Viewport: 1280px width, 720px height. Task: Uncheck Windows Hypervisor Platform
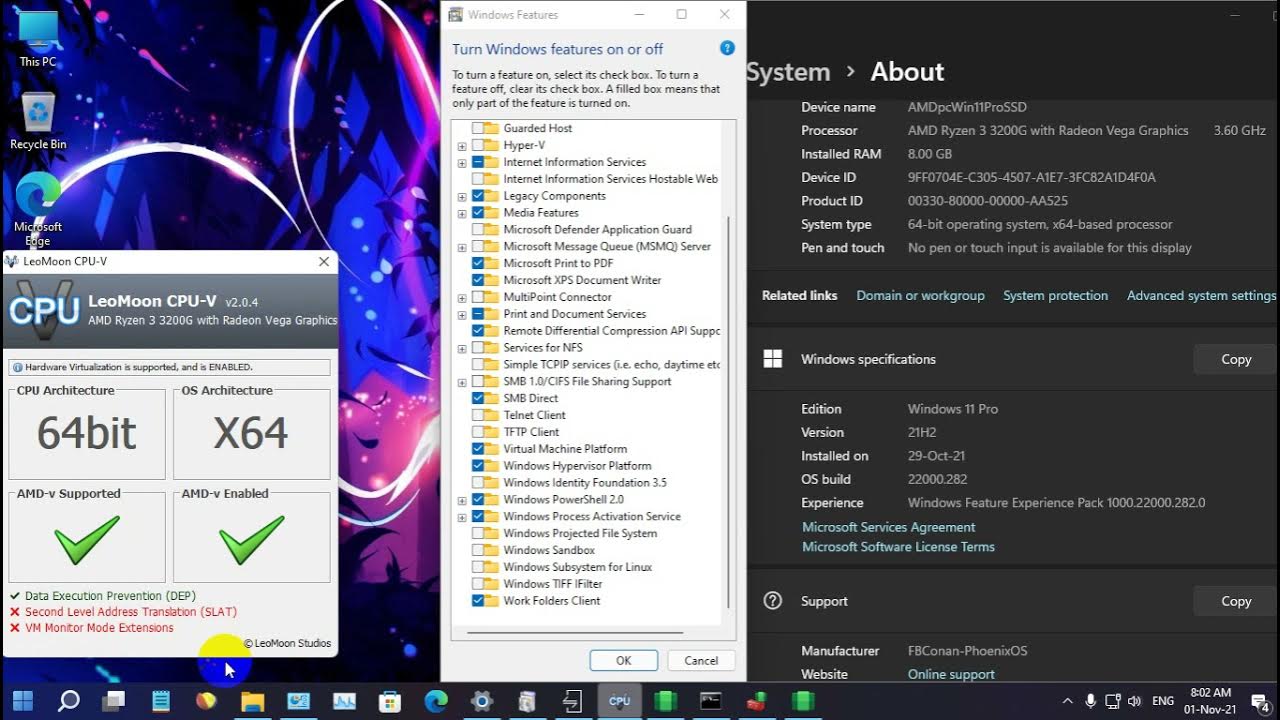478,466
